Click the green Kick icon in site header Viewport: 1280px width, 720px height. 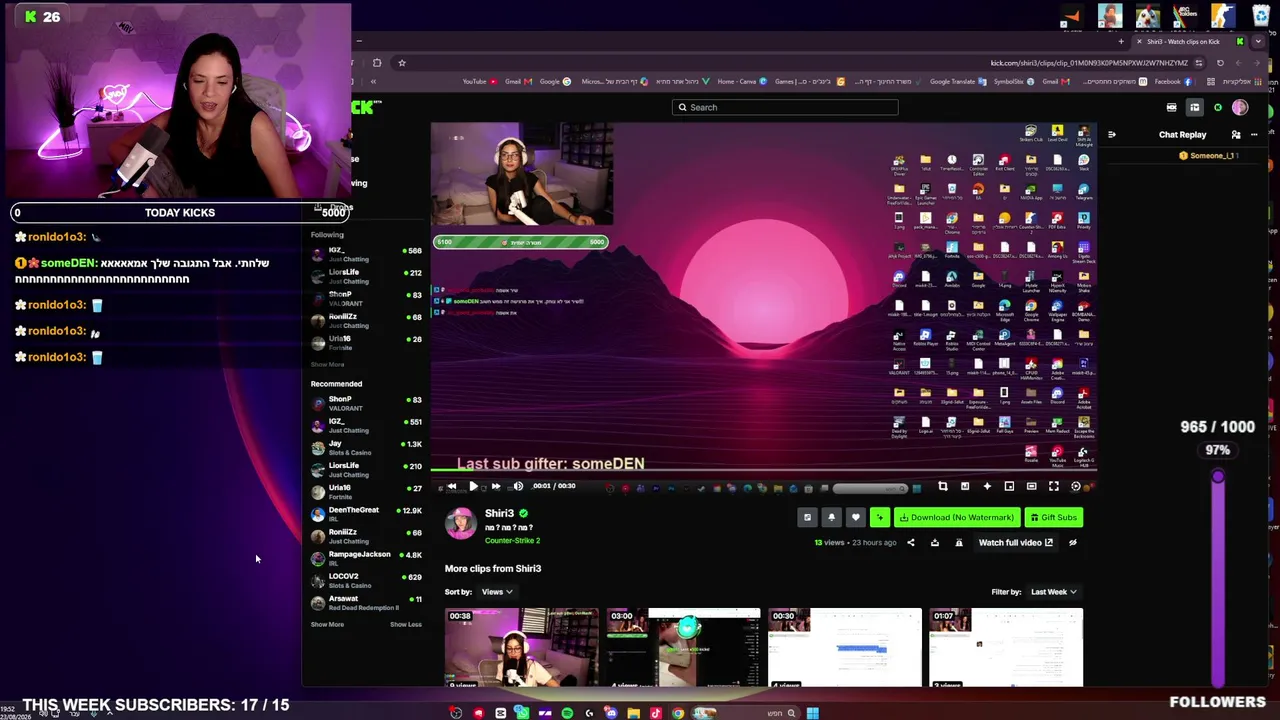[1218, 107]
